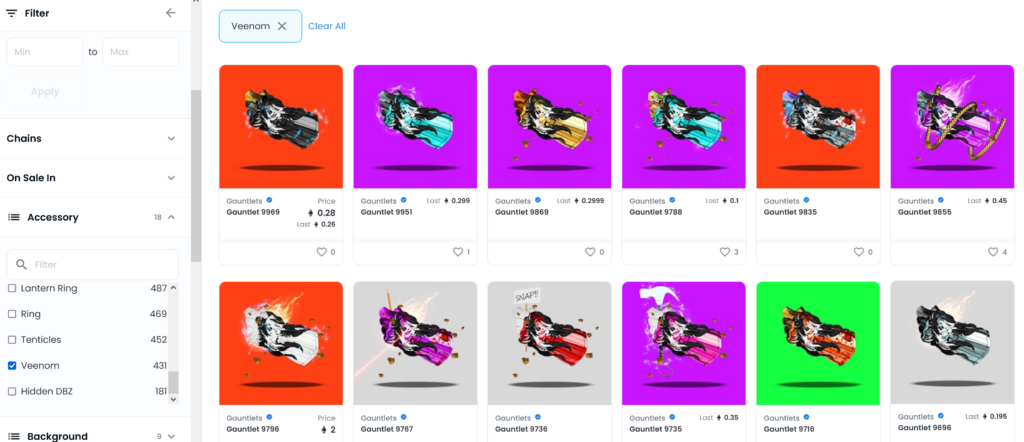Favorite Gauntlet 9951 using heart icon
Image resolution: width=1024 pixels, height=442 pixels.
457,252
